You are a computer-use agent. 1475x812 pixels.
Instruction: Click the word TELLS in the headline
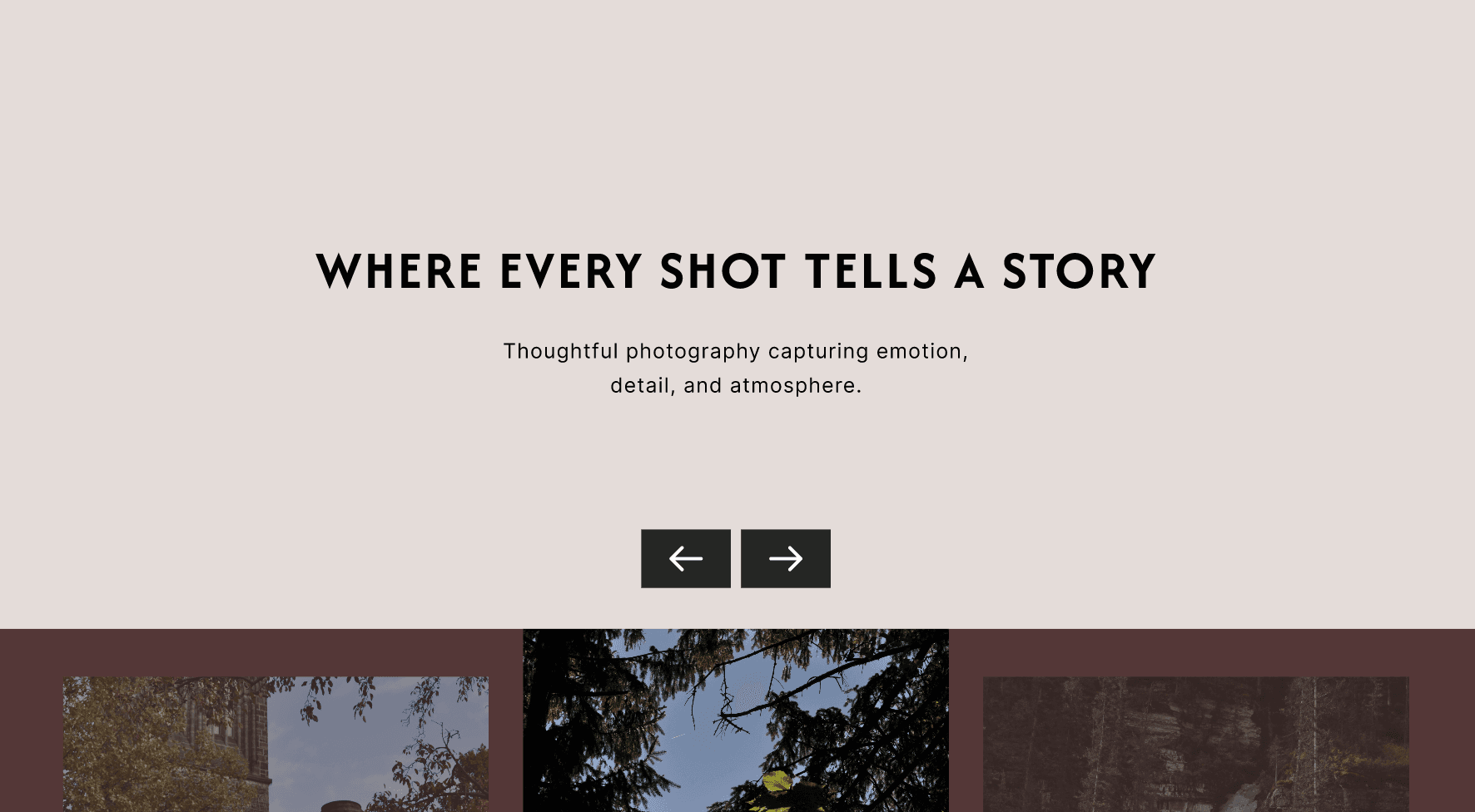coord(872,272)
